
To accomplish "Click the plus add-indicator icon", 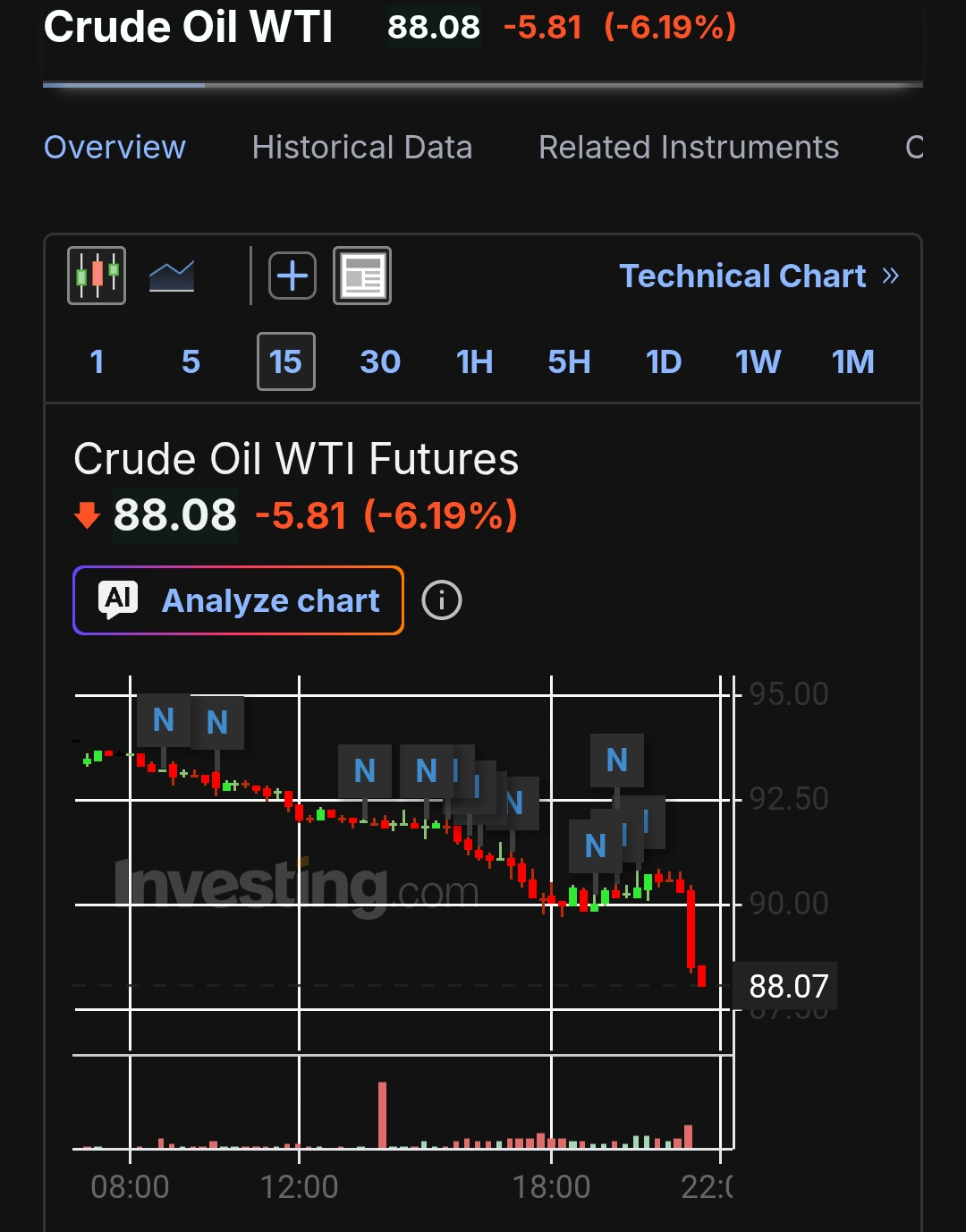I will 292,276.
